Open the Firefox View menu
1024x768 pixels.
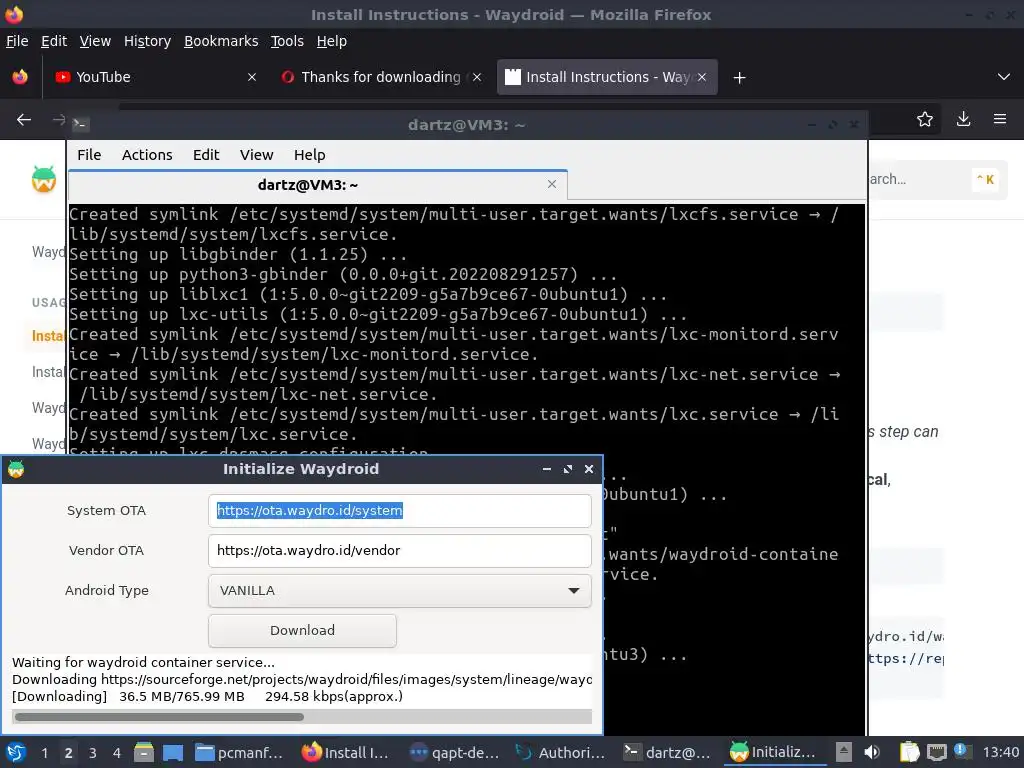95,41
